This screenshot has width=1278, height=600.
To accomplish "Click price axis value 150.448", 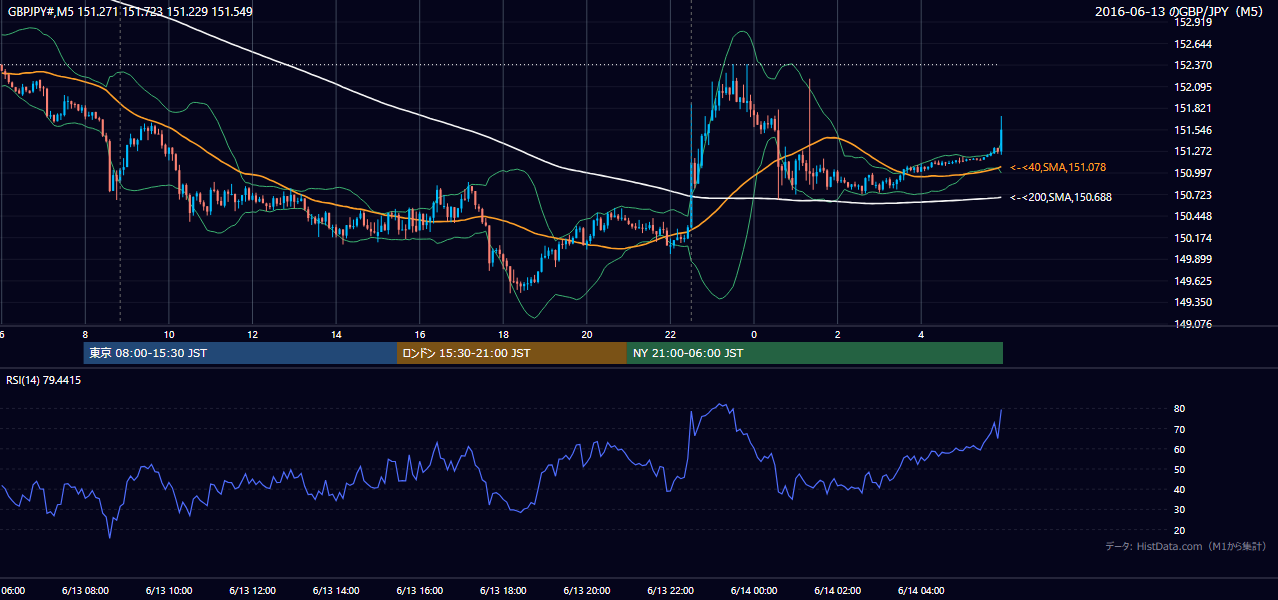I will pyautogui.click(x=1192, y=216).
